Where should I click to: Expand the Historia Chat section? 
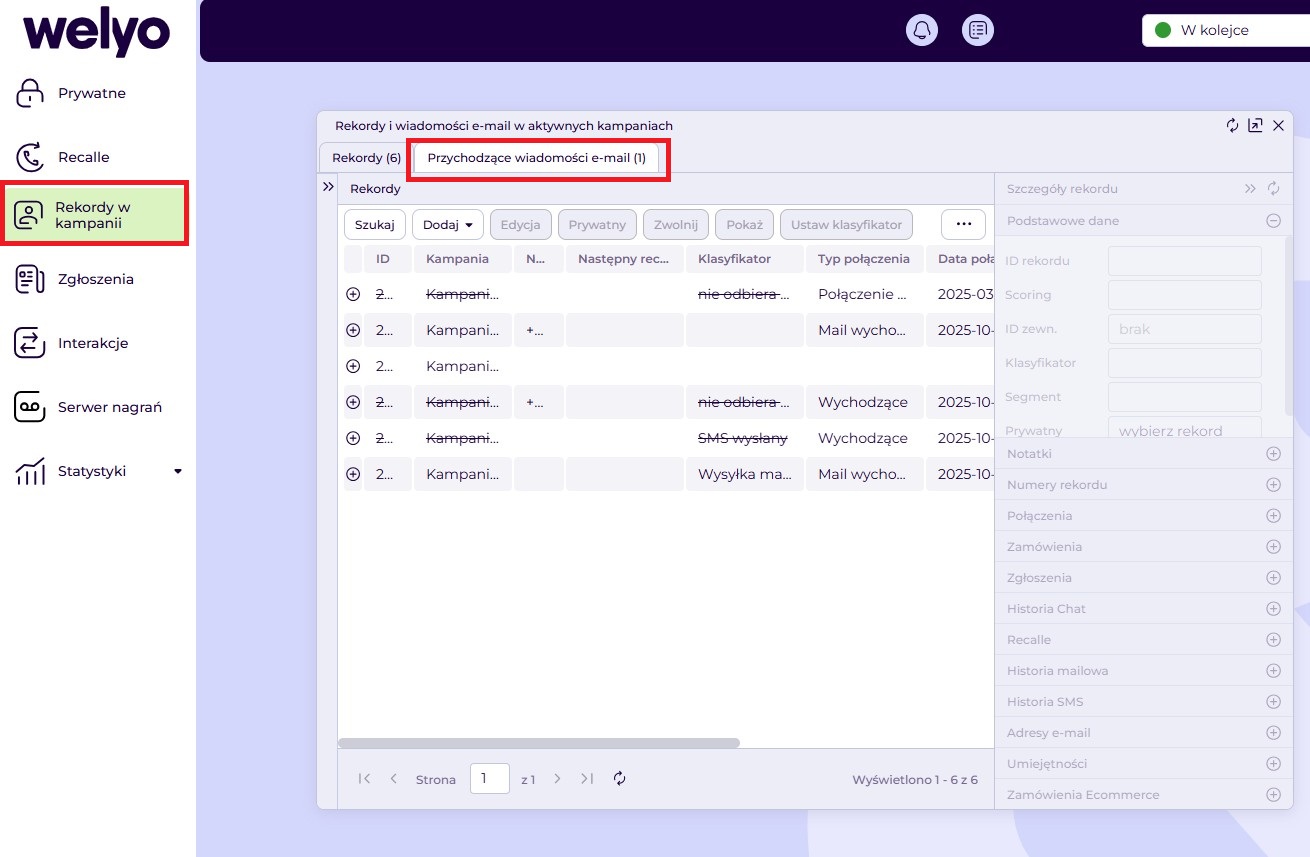[1273, 609]
